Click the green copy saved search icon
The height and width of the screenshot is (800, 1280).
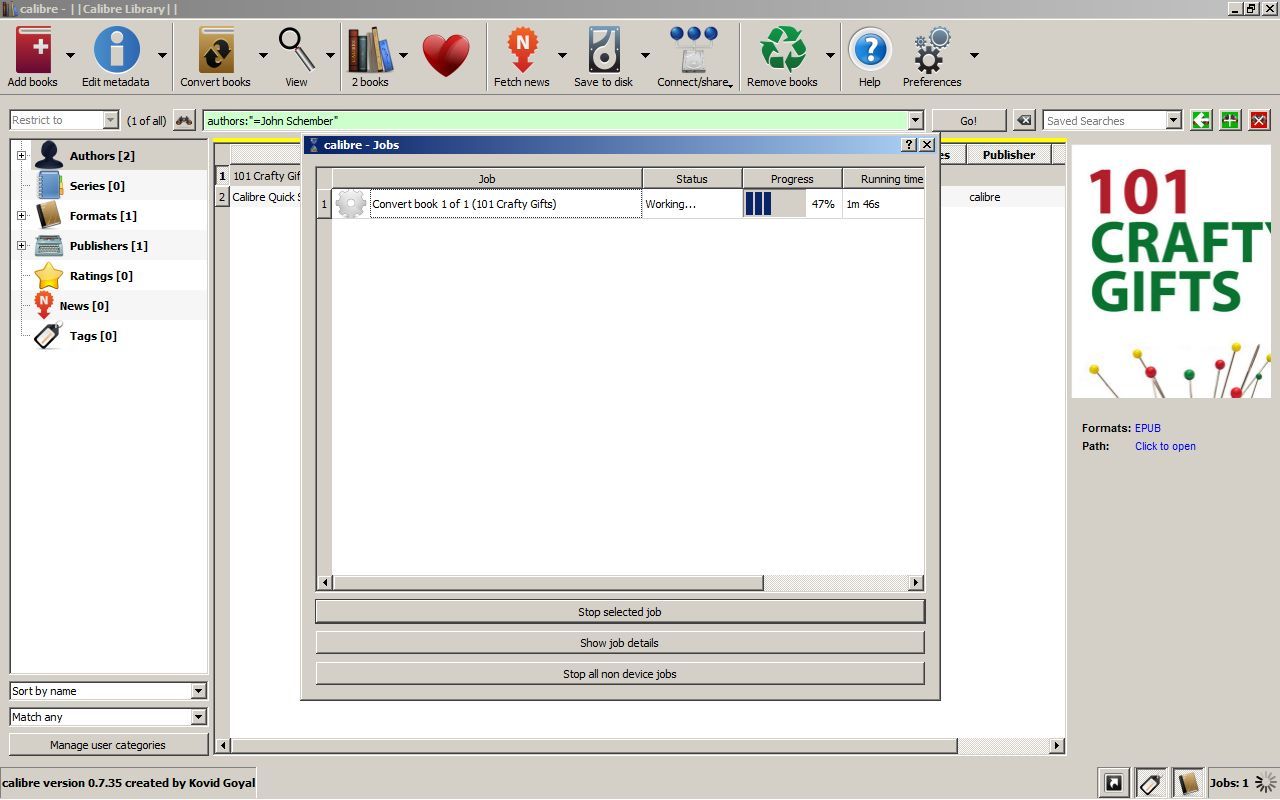(x=1201, y=120)
